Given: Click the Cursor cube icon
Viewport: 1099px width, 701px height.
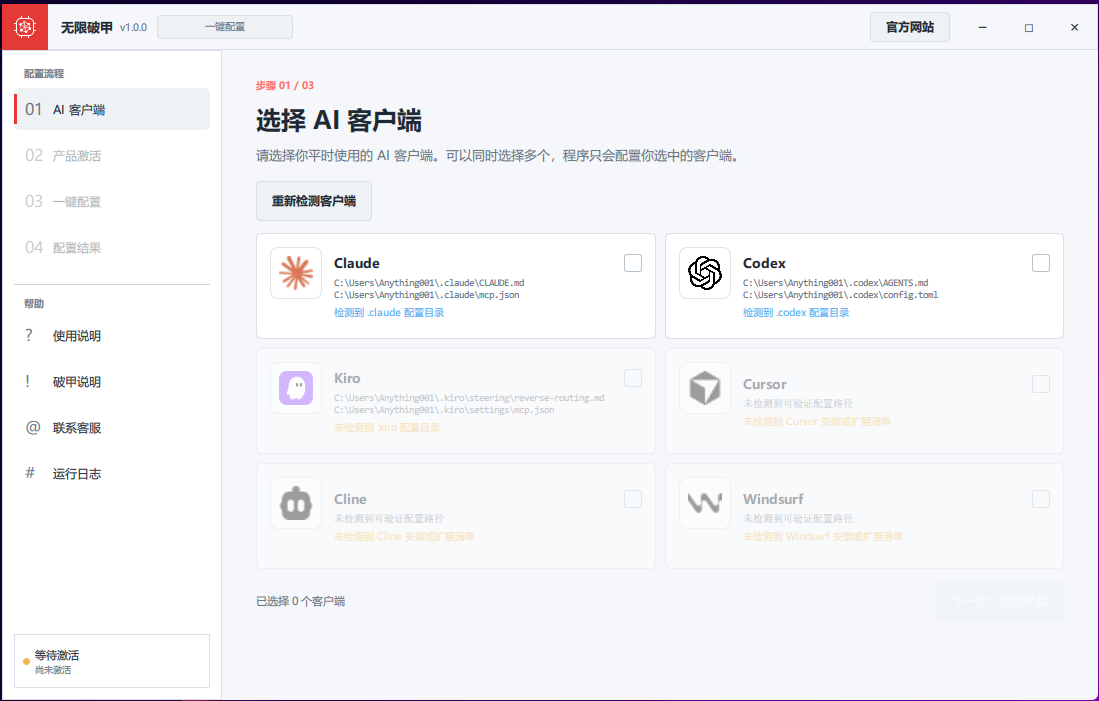Looking at the screenshot, I should [x=704, y=388].
